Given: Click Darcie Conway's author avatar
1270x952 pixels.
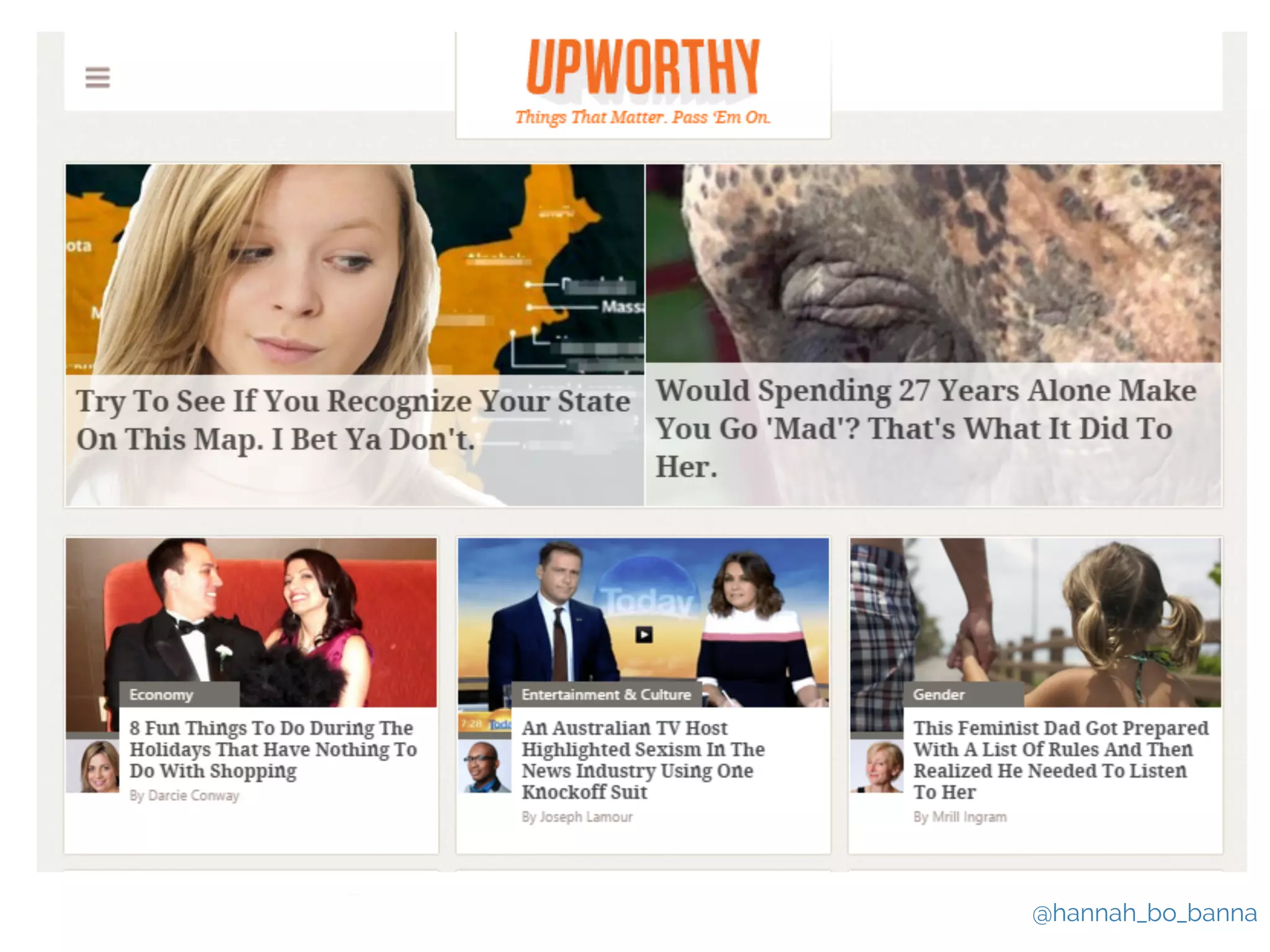Looking at the screenshot, I should 93,766.
